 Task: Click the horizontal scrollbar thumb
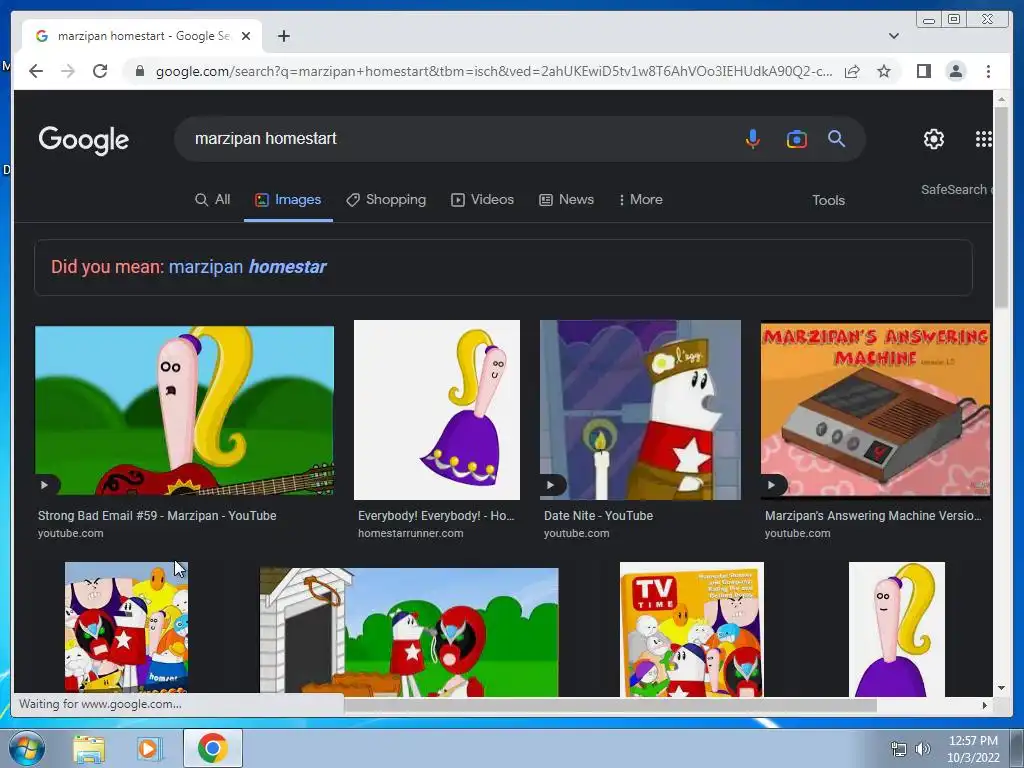pyautogui.click(x=610, y=705)
